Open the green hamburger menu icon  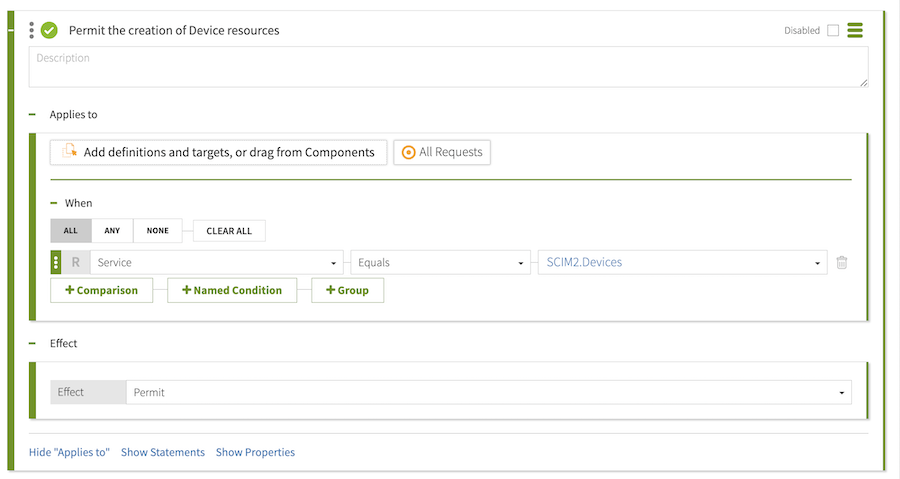(855, 30)
